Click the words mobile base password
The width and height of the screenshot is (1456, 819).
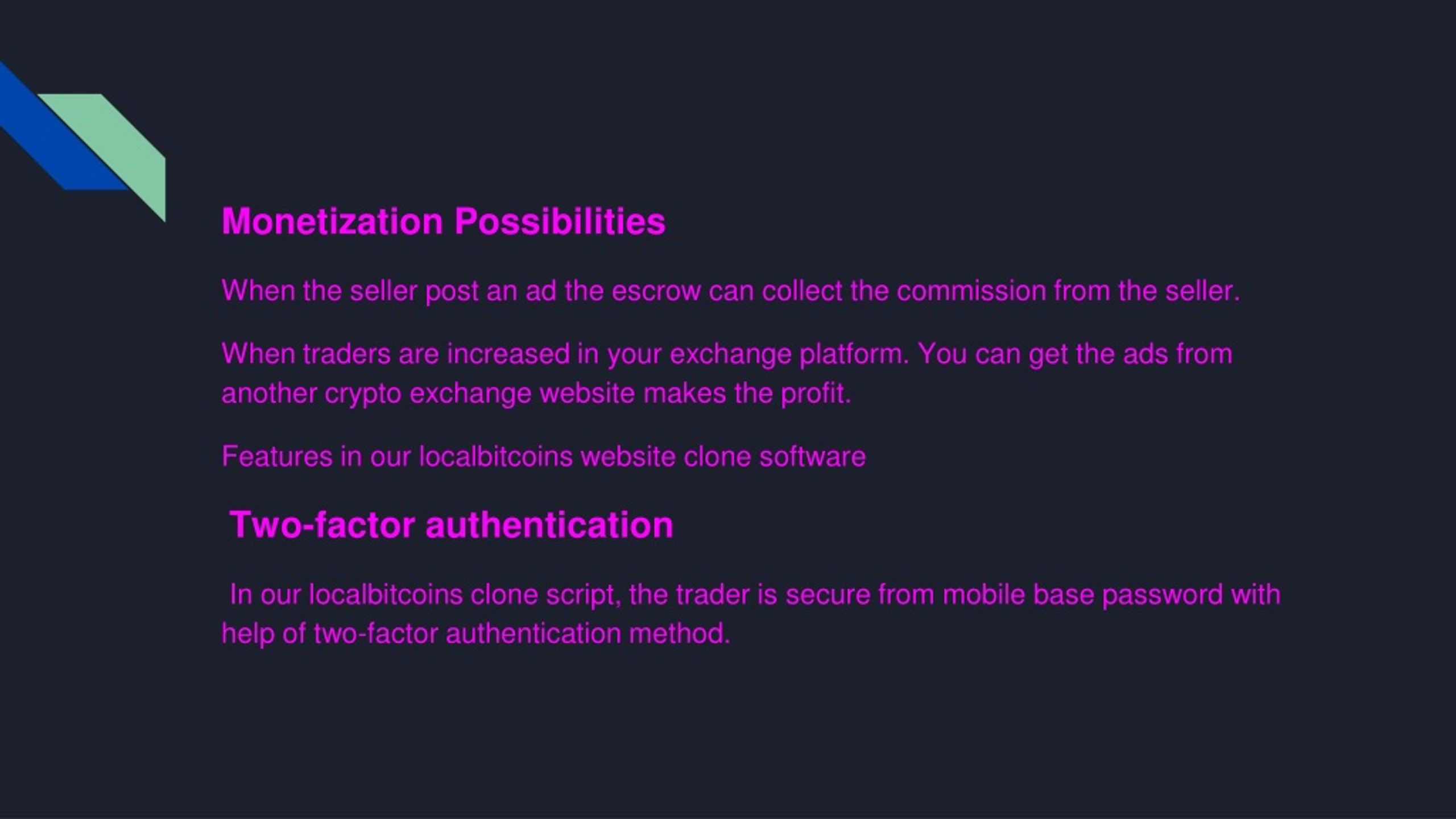(x=1082, y=595)
